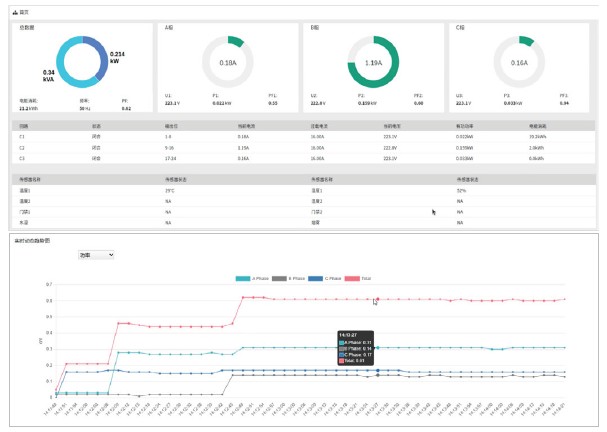Click the A-phase 0.18A donut gauge
Screen dimensions: 607x432
coord(227,62)
